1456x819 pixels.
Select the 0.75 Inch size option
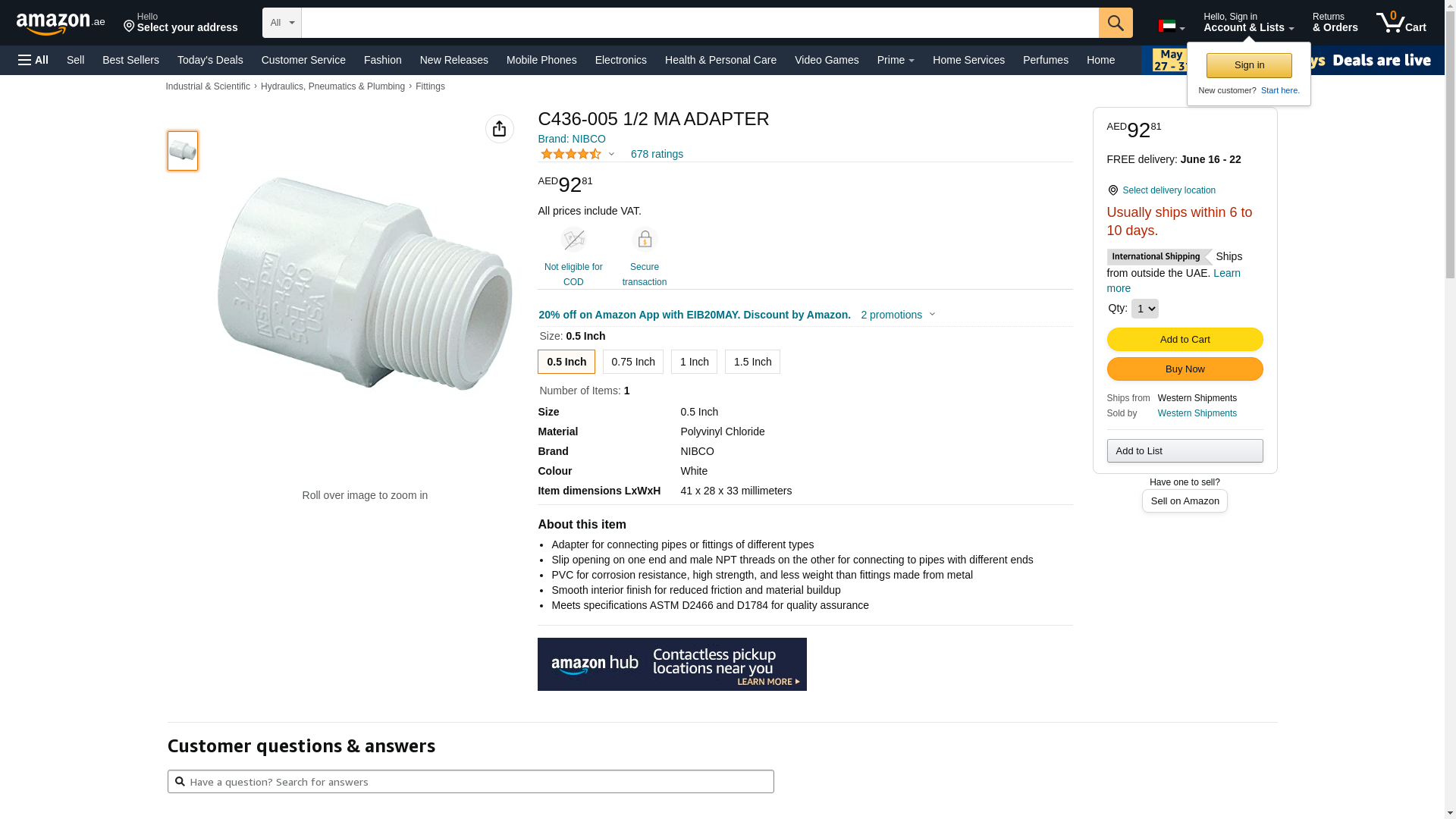click(x=633, y=362)
